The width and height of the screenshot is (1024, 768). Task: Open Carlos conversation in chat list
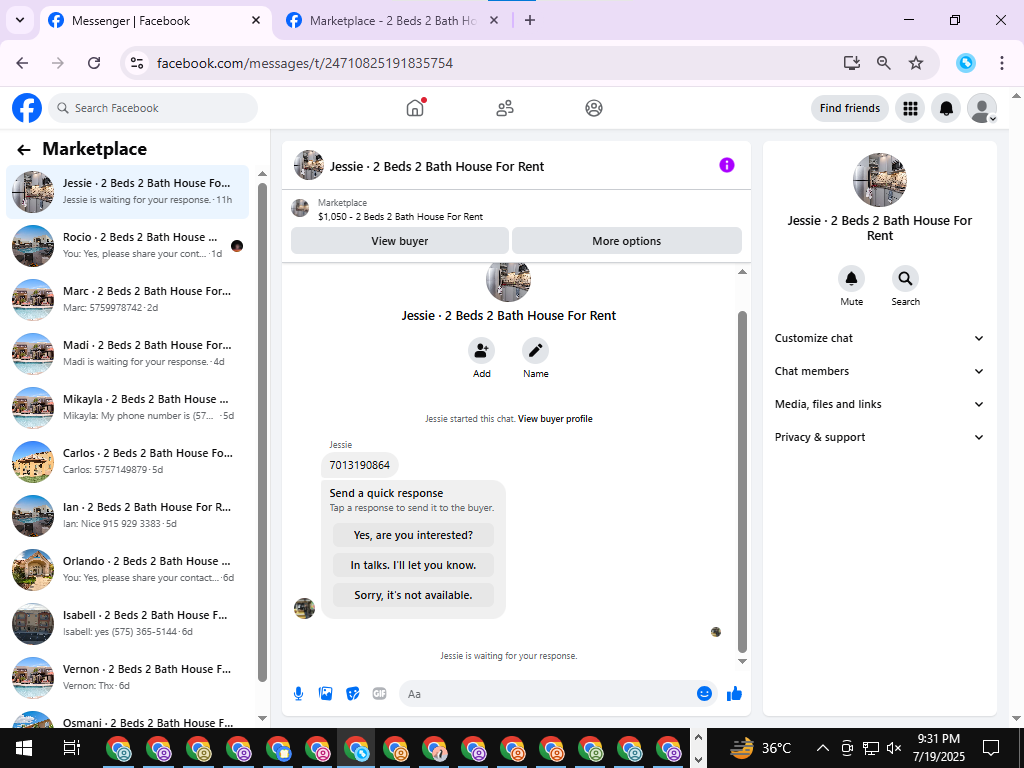(x=127, y=462)
